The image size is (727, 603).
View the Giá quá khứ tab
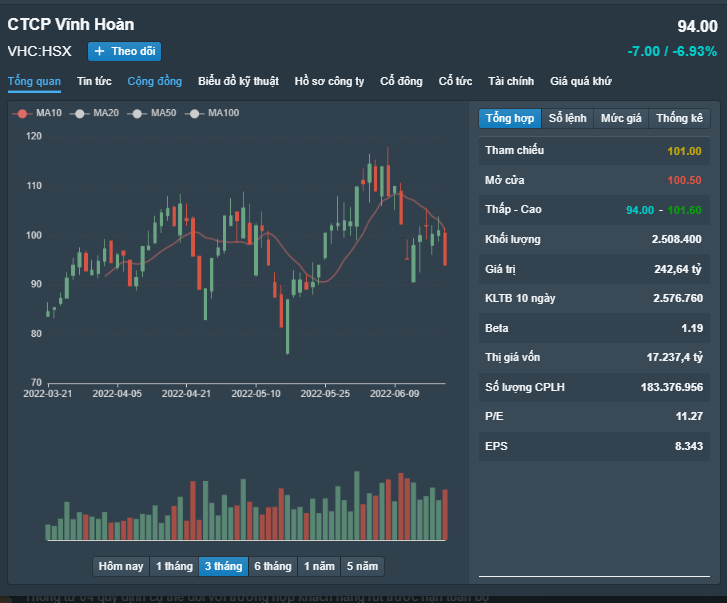pos(580,81)
